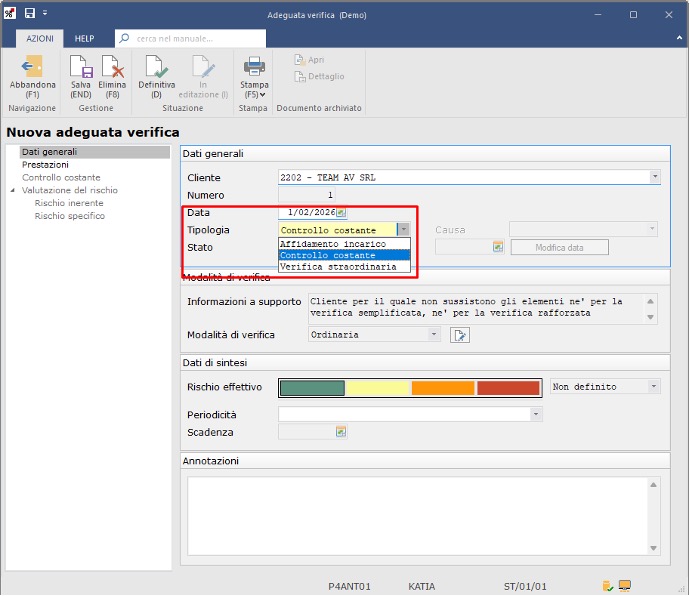Click the Abbandona (F1) navigation icon
This screenshot has height=596, width=690.
coord(32,68)
